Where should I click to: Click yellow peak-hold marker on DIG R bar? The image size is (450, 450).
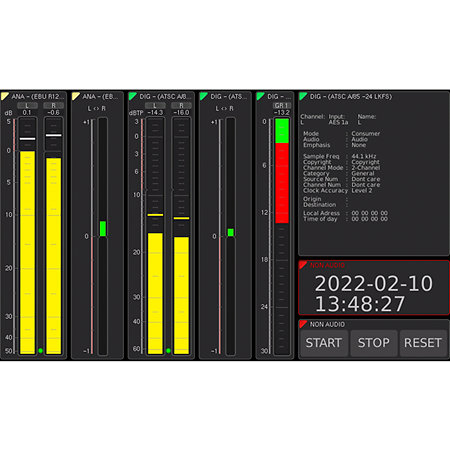tap(181, 218)
